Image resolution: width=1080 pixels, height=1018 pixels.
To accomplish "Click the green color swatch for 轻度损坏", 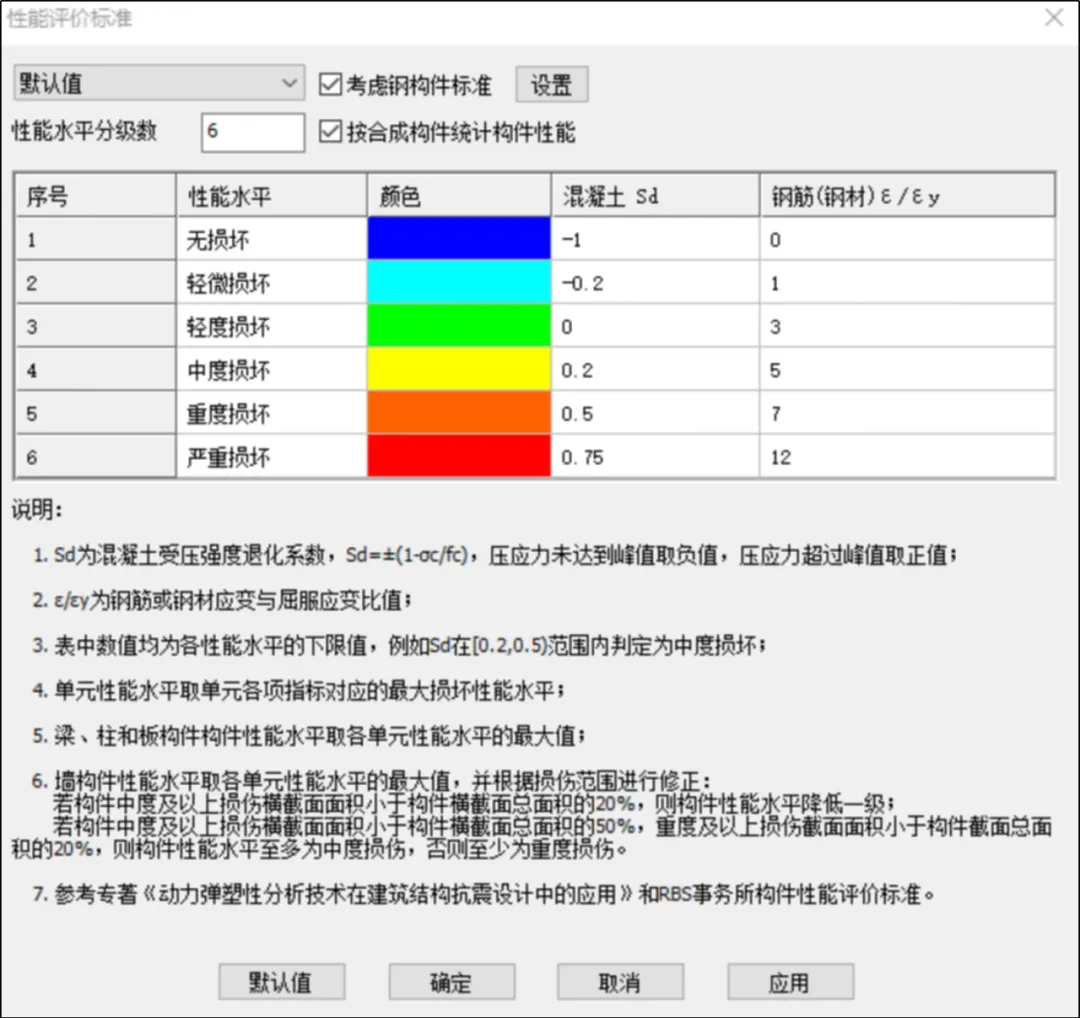I will tap(459, 326).
